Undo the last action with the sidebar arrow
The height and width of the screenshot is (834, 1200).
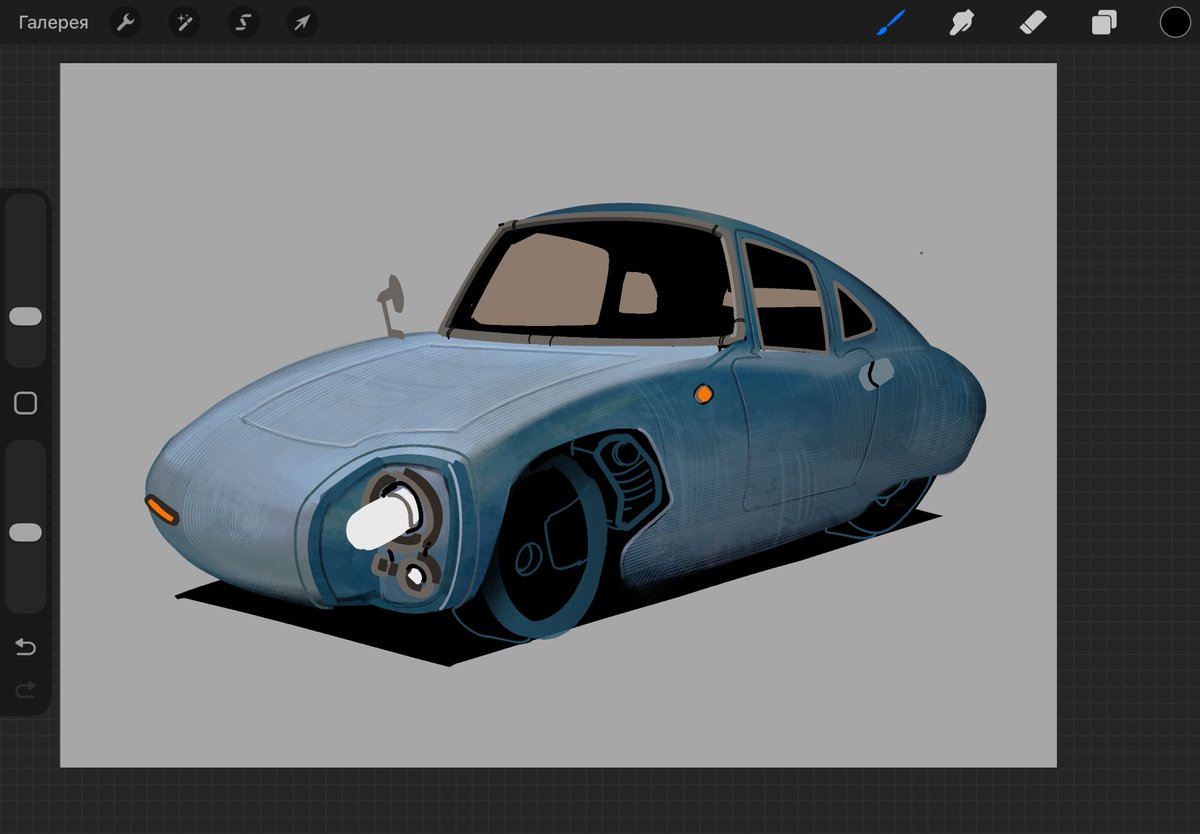pyautogui.click(x=25, y=648)
